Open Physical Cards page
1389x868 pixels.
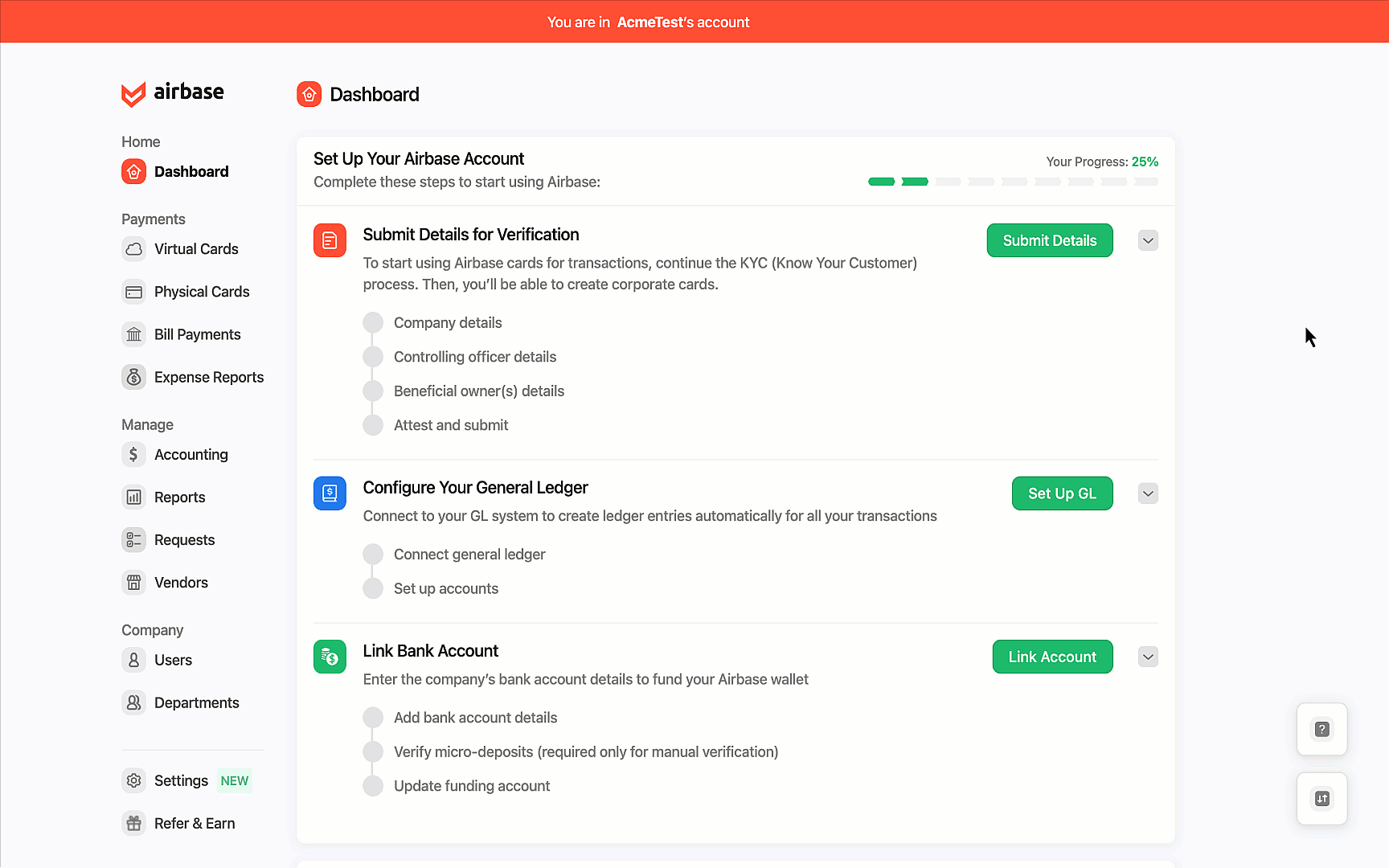[x=186, y=292]
